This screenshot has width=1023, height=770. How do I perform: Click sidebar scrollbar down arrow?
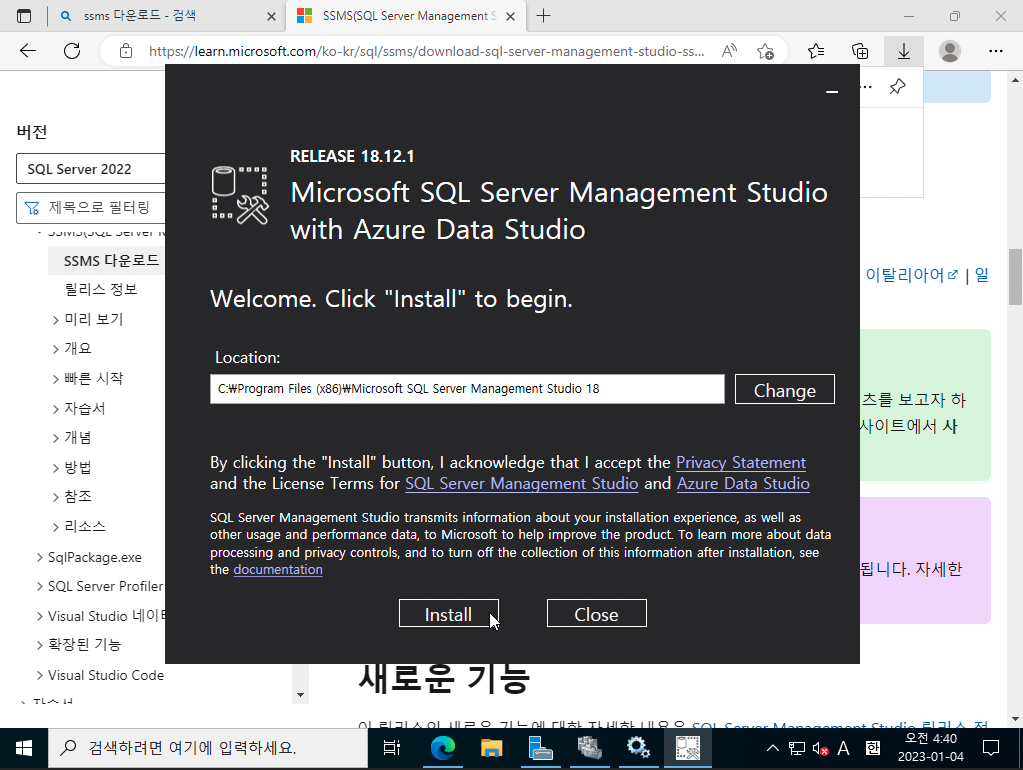[300, 695]
